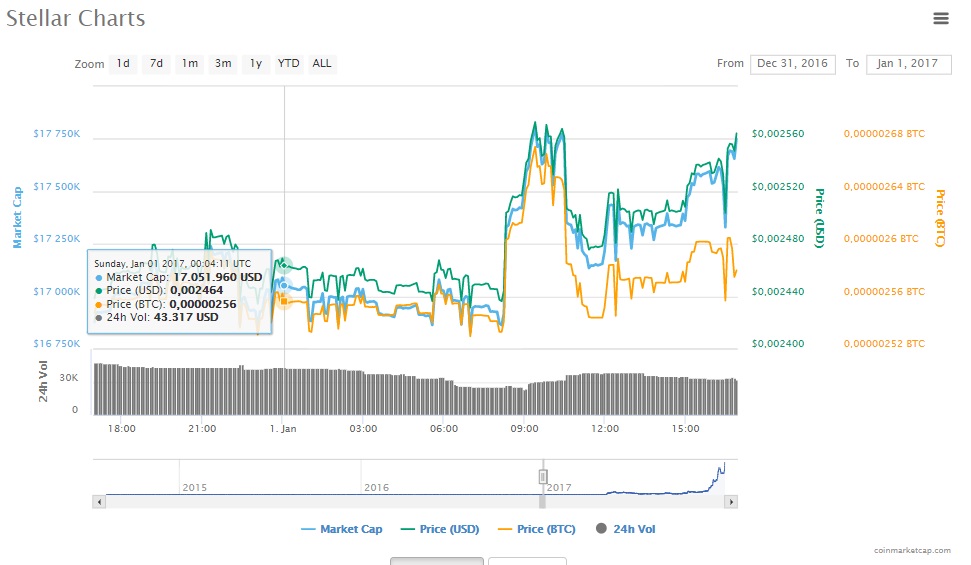Image resolution: width=971 pixels, height=565 pixels.
Task: Click the Price (BTC) axis title
Action: coord(940,218)
